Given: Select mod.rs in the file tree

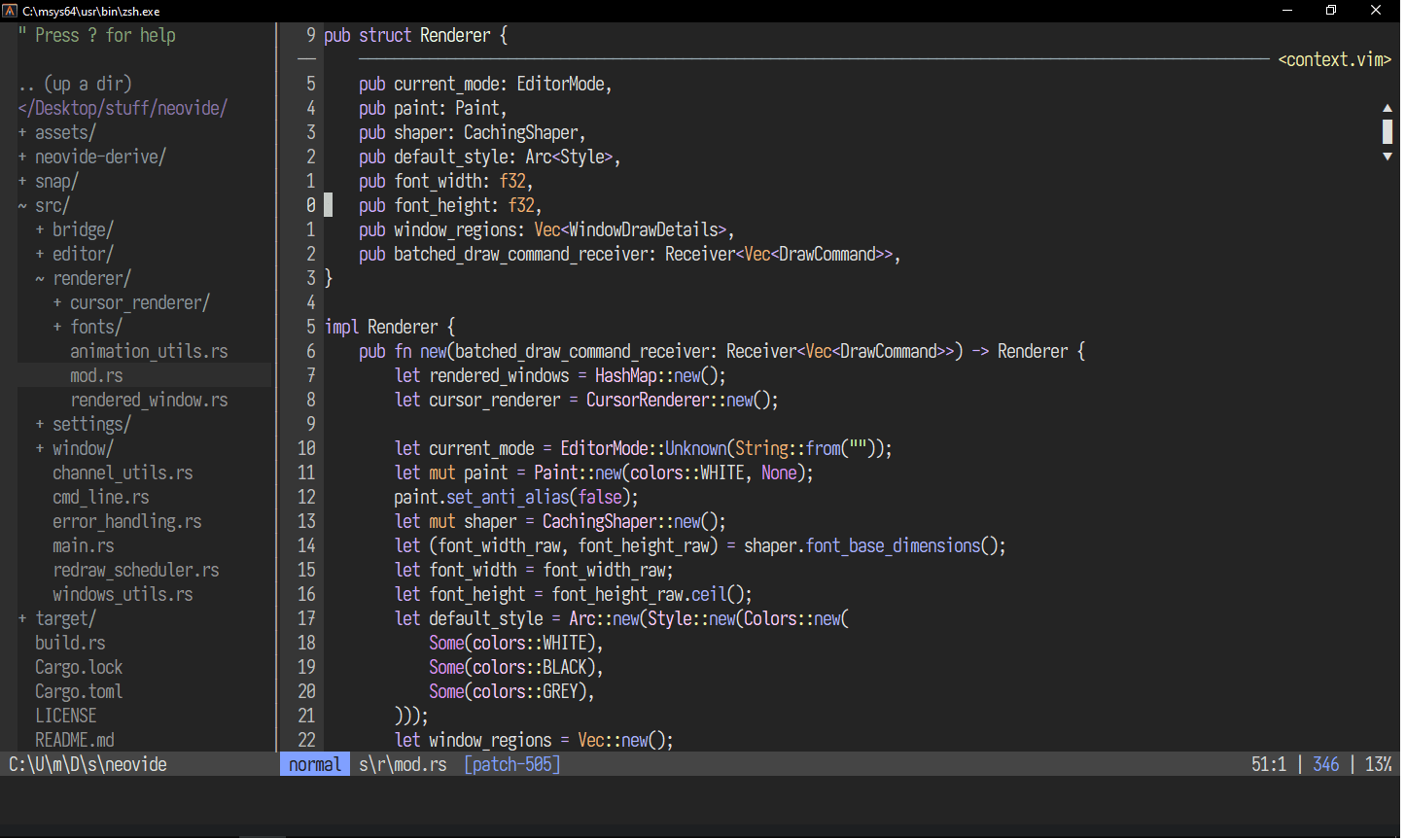Looking at the screenshot, I should tap(96, 375).
